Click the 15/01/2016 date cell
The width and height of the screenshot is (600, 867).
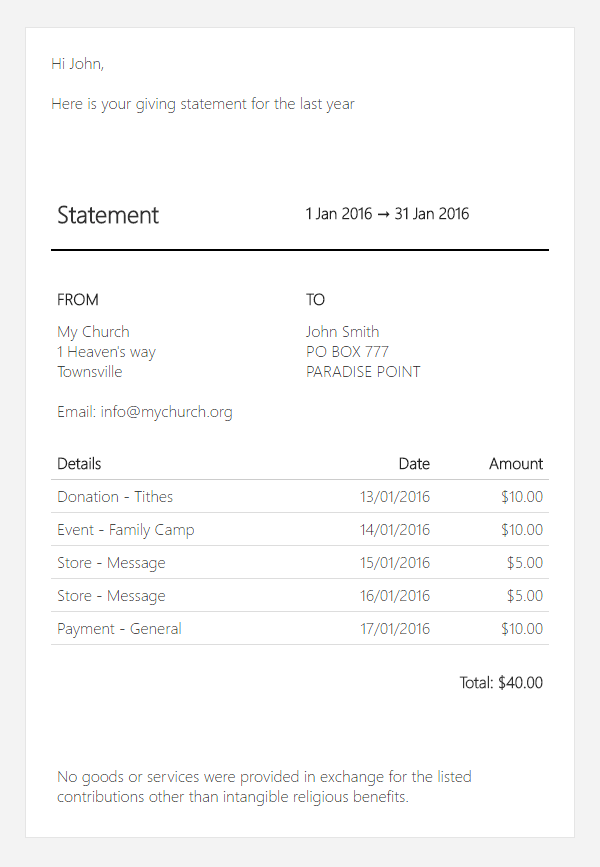coord(395,563)
